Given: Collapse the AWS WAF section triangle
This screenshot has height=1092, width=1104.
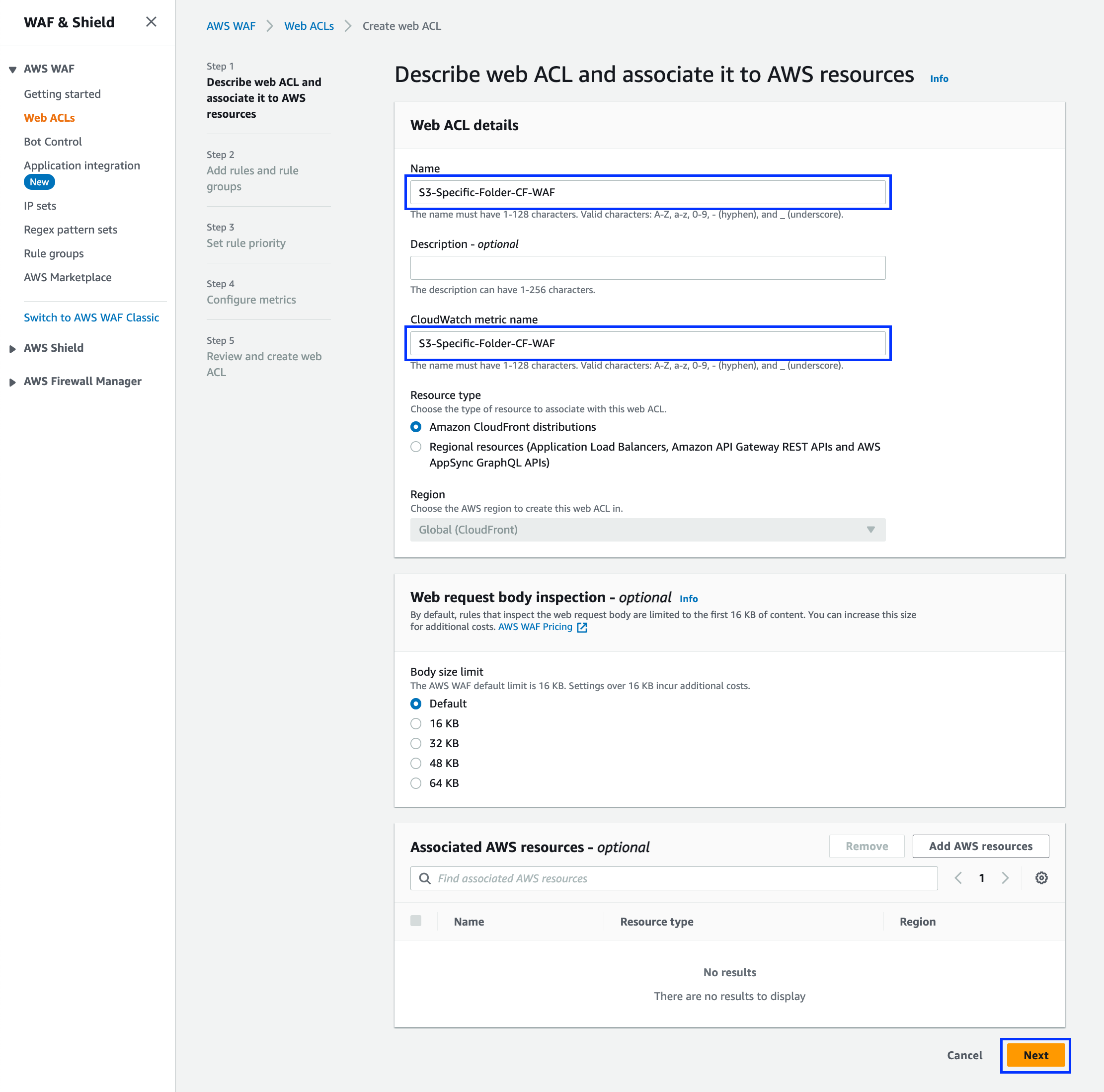Looking at the screenshot, I should pyautogui.click(x=12, y=69).
